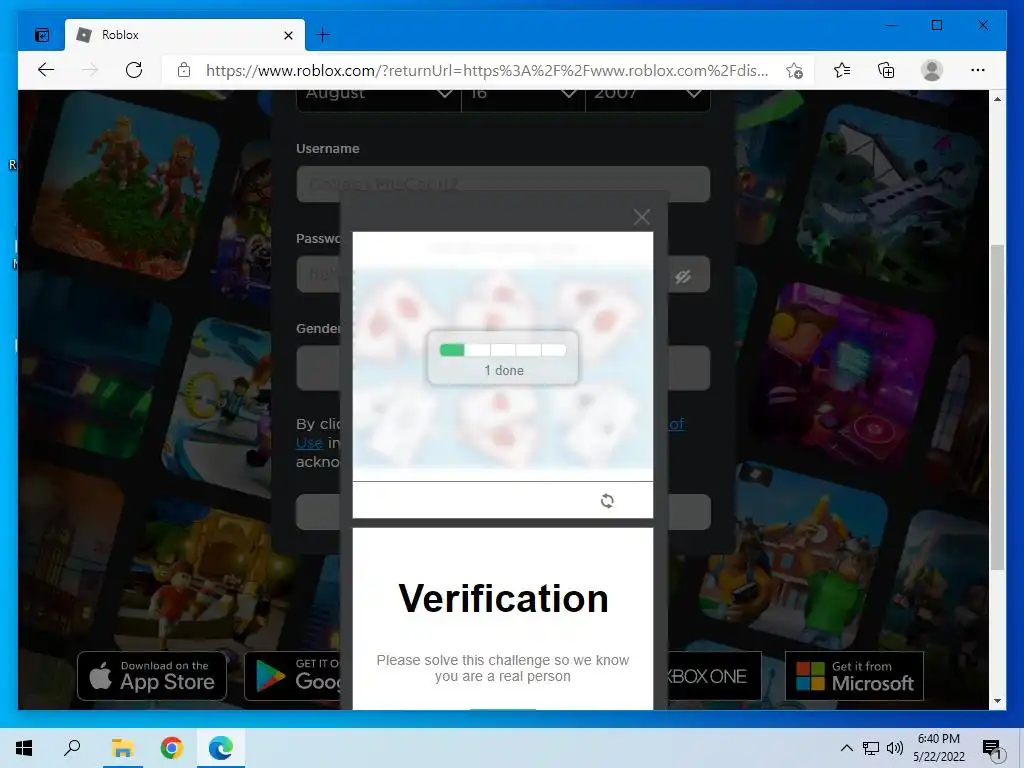Add this page to favorites

click(794, 71)
